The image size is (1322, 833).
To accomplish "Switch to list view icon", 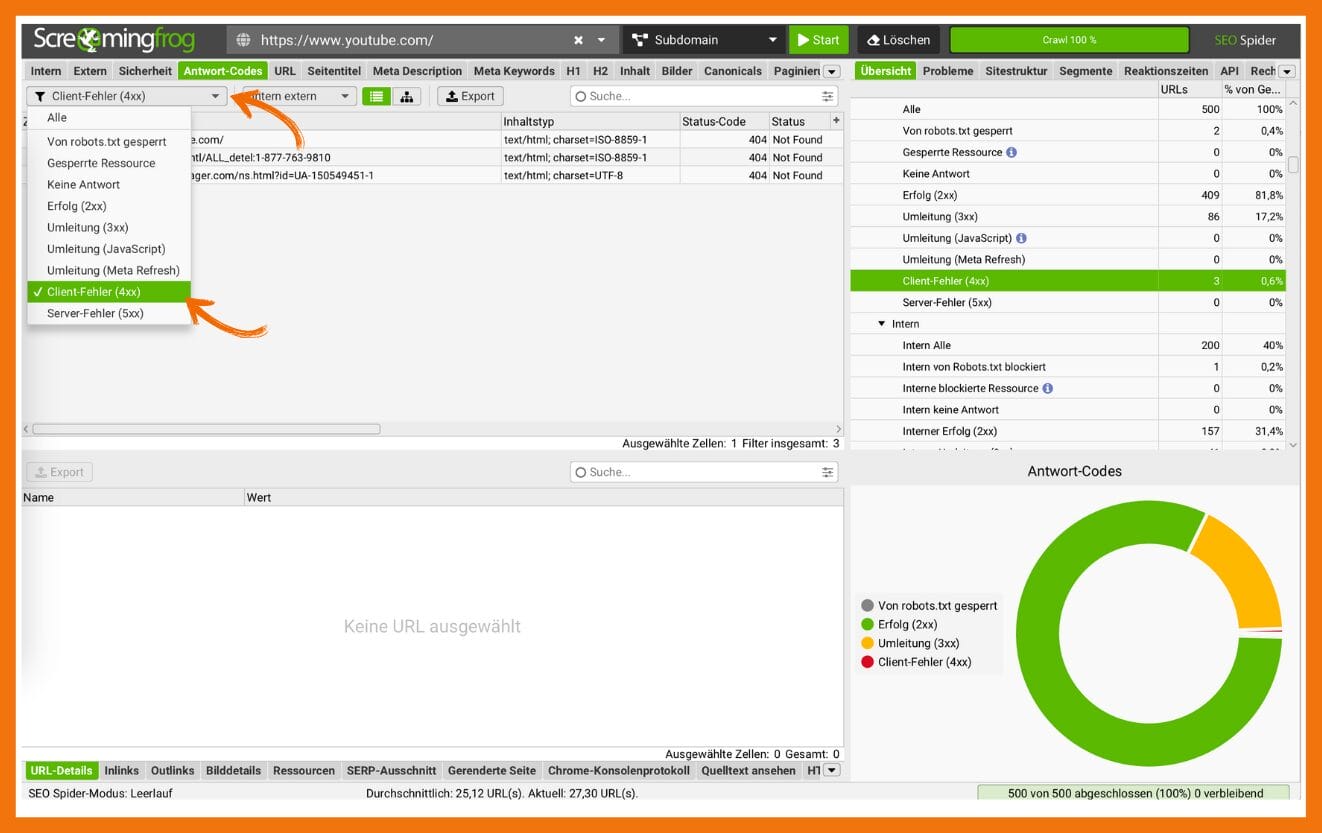I will point(376,96).
